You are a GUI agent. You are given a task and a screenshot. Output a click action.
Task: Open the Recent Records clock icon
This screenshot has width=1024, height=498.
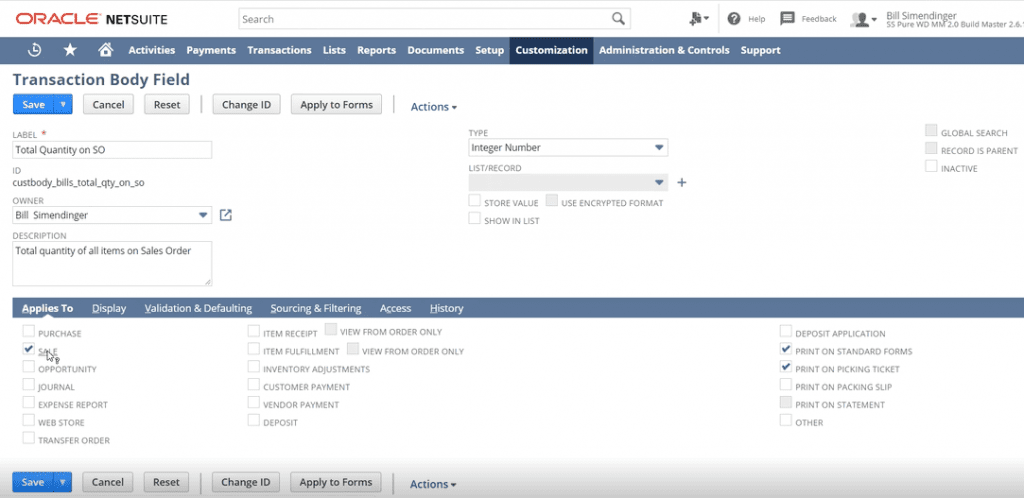coord(35,50)
